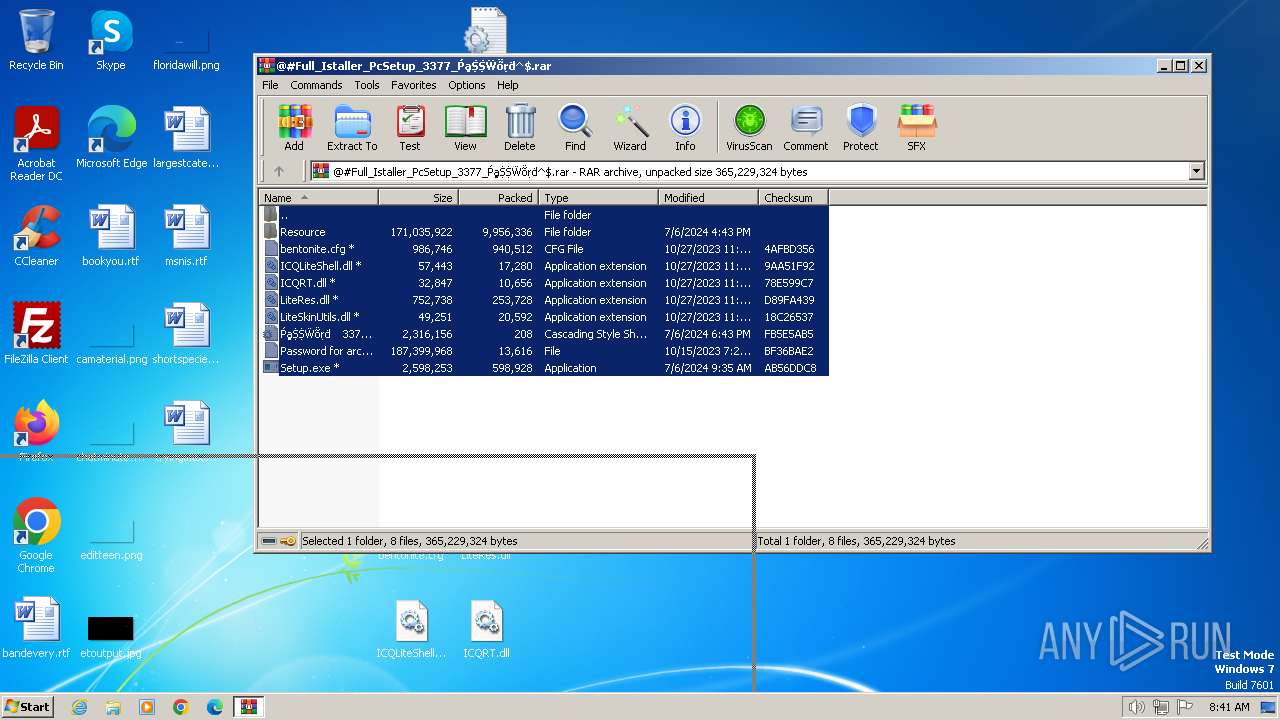Open the CCleaner desktop shortcut
The image size is (1280, 720).
[x=36, y=236]
